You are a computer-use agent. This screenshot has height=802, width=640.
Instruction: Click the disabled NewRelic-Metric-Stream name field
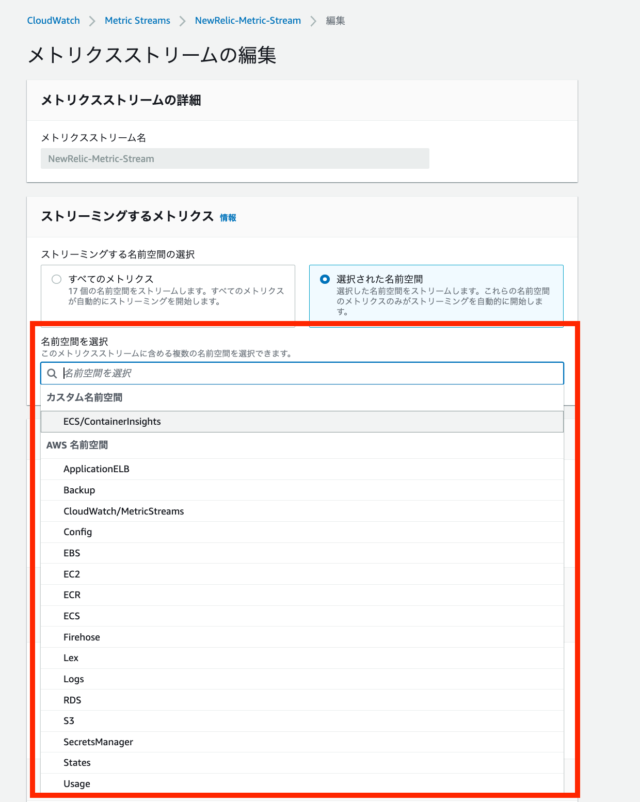(x=235, y=159)
